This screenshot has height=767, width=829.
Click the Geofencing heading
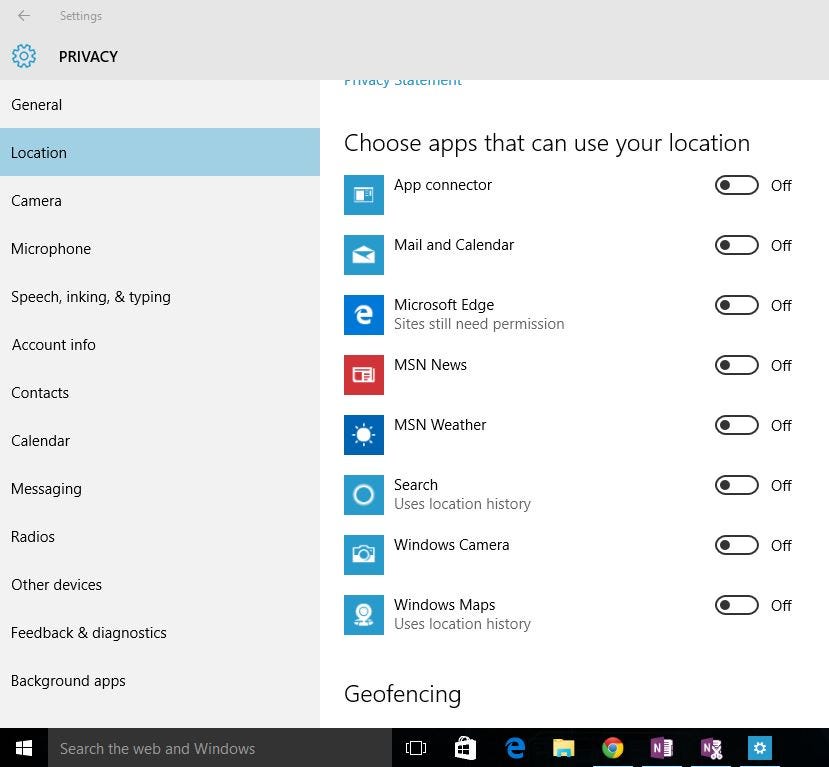403,694
